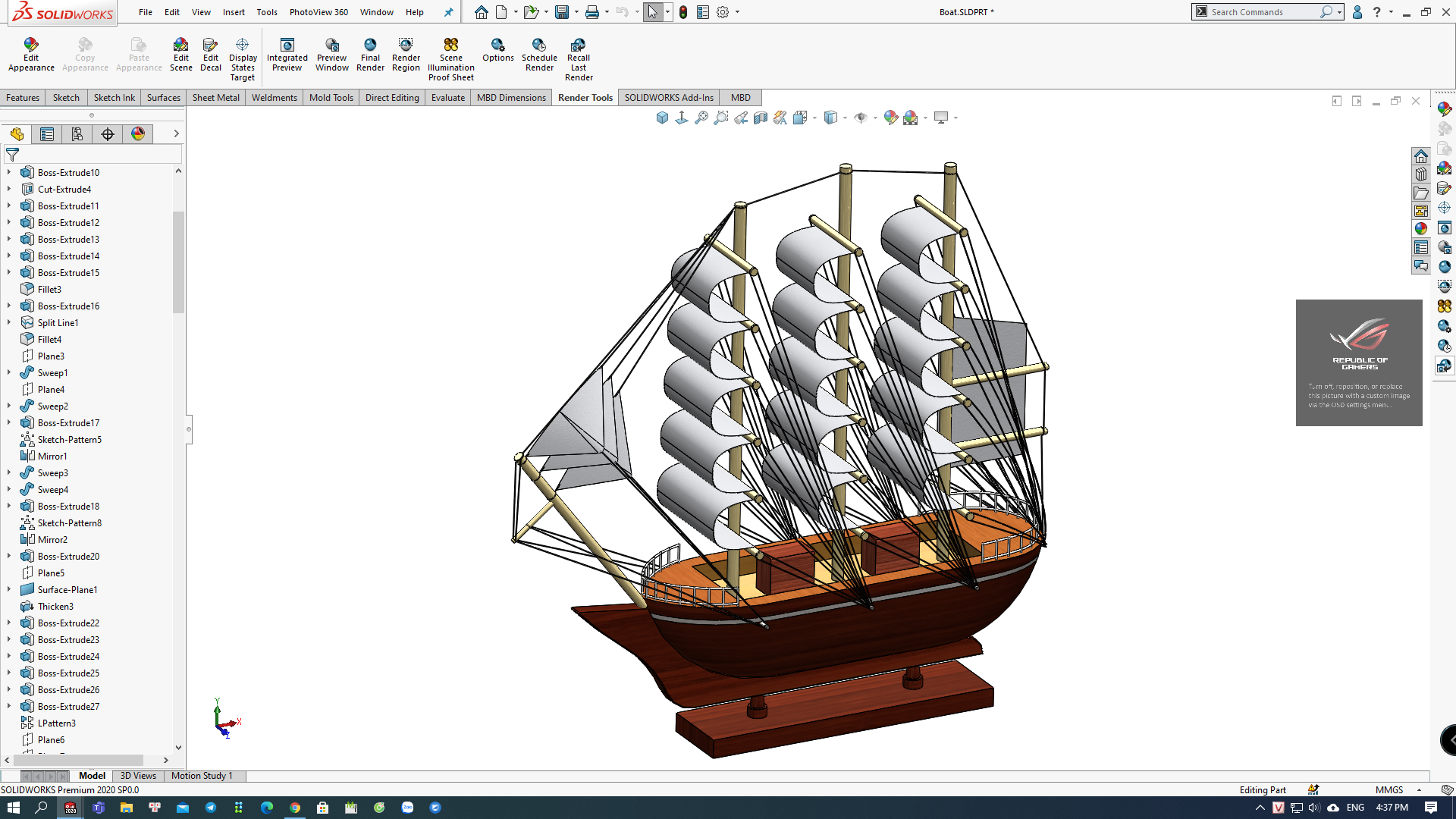
Task: Switch to the Evaluate tab
Action: click(447, 98)
